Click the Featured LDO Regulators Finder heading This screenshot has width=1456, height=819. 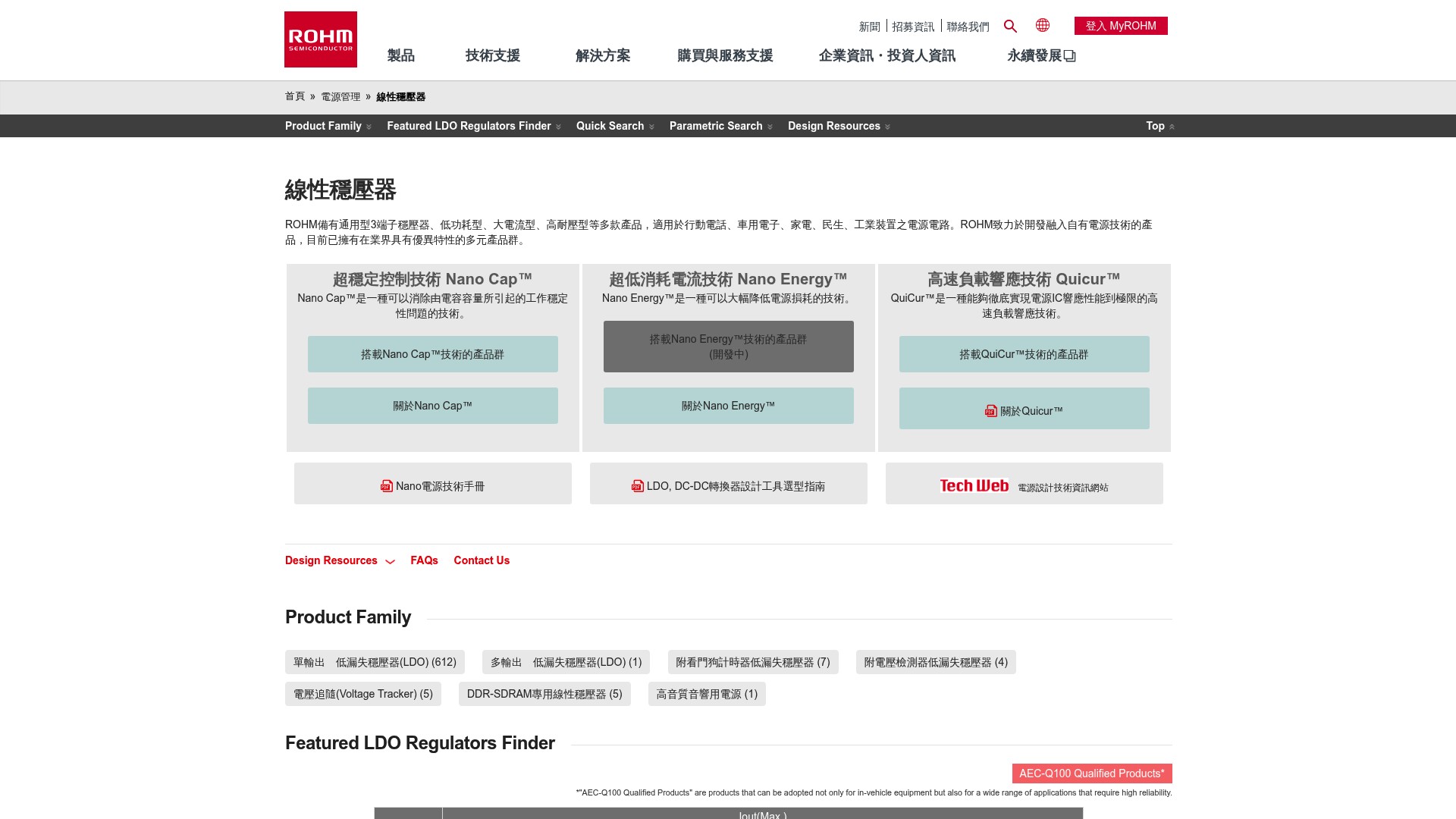(x=420, y=743)
